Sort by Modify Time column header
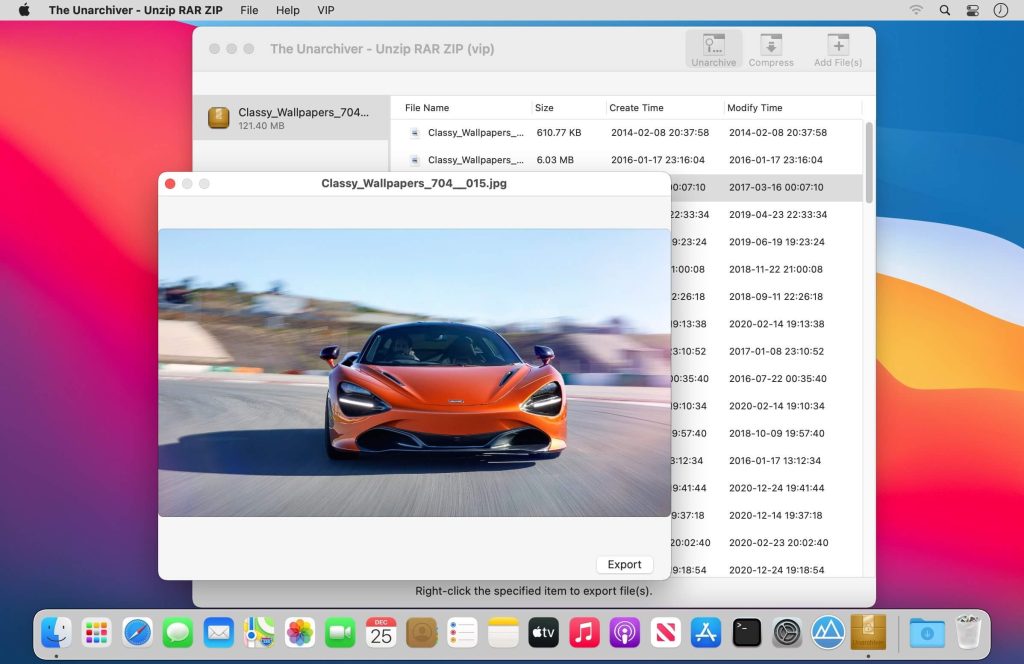 click(x=755, y=108)
